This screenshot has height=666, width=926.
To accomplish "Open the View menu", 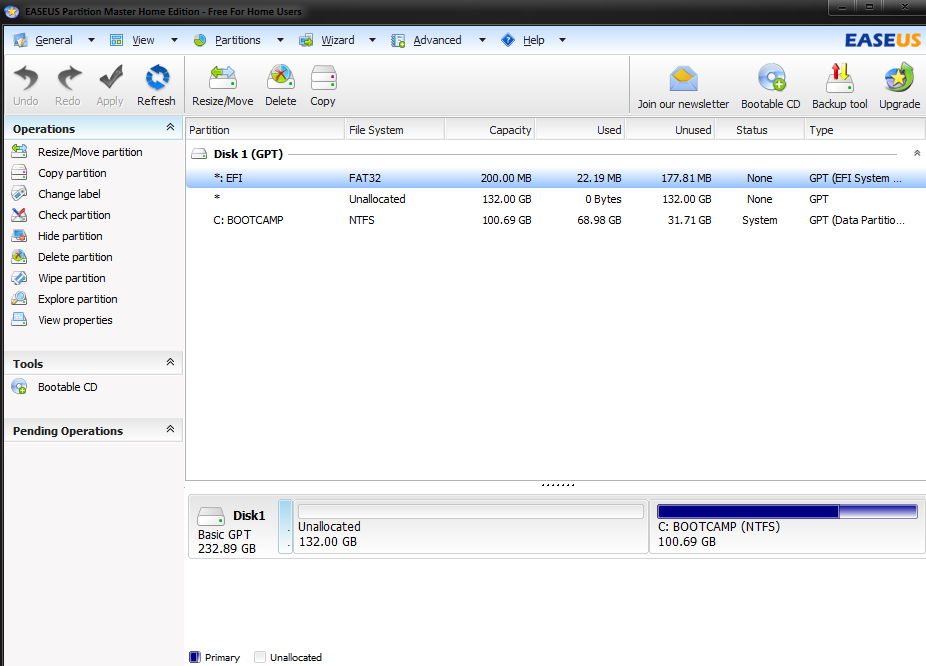I will pos(143,40).
